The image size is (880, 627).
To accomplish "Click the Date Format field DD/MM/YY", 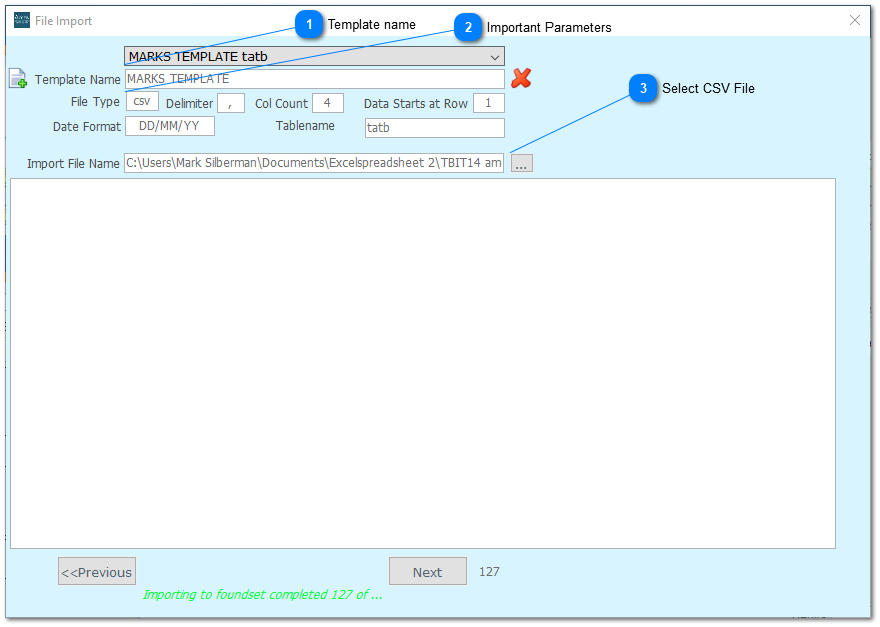I will pos(170,125).
